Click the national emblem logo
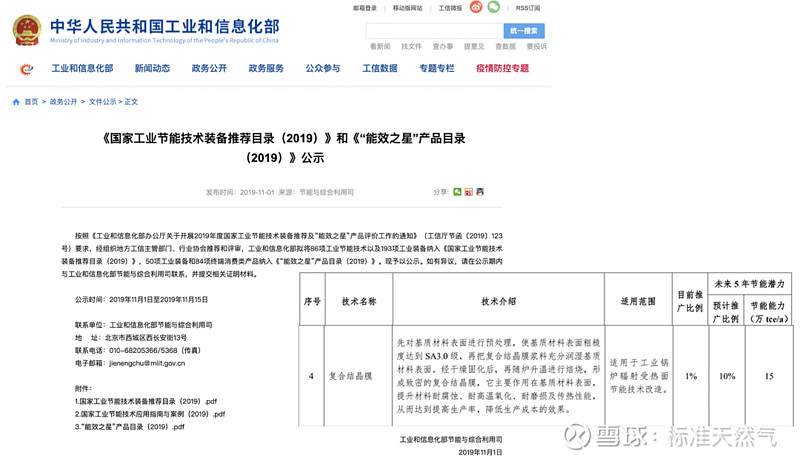The height and width of the screenshot is (461, 800). (27, 31)
